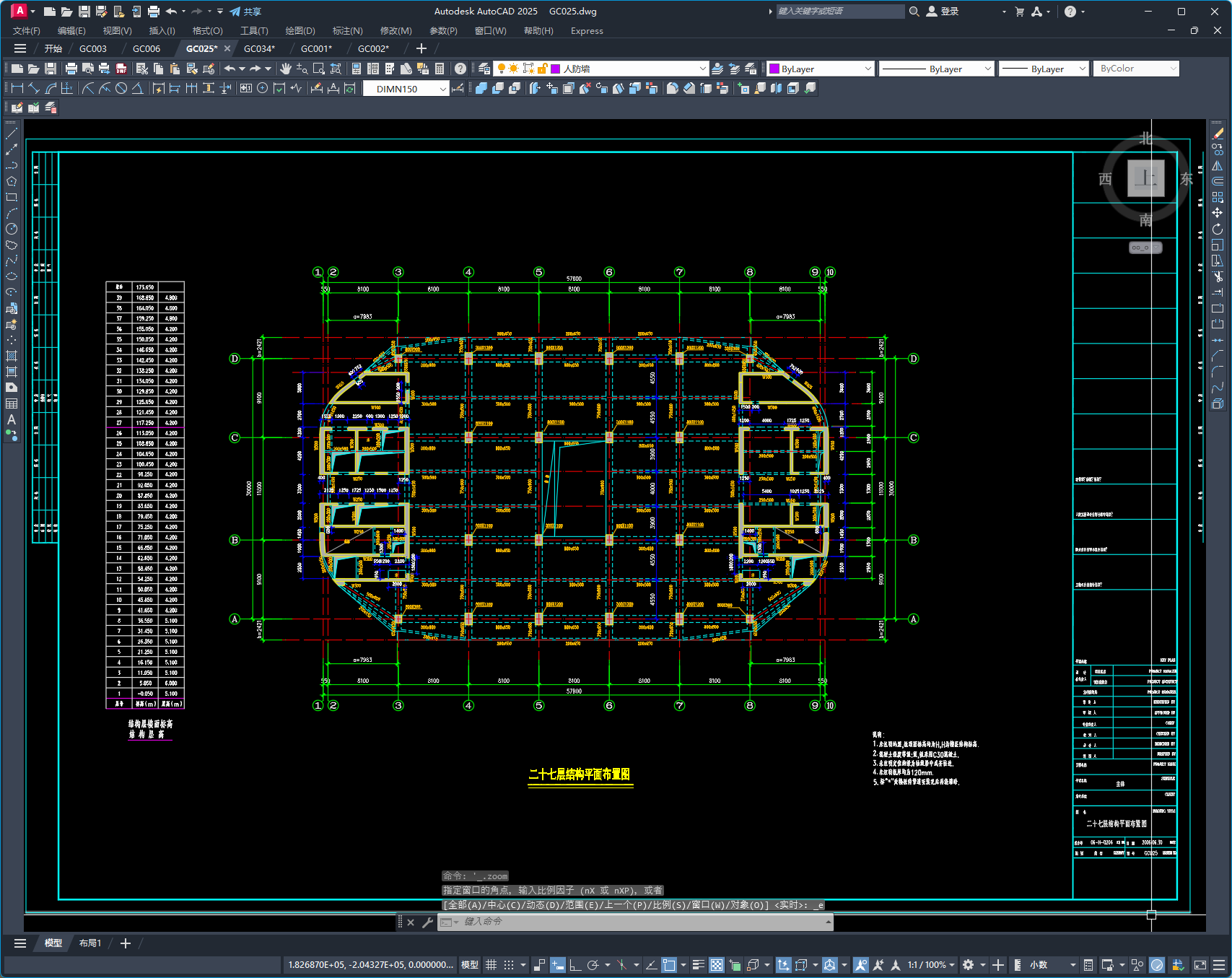Image resolution: width=1232 pixels, height=978 pixels.
Task: Select the Pan hand tool
Action: (x=286, y=69)
